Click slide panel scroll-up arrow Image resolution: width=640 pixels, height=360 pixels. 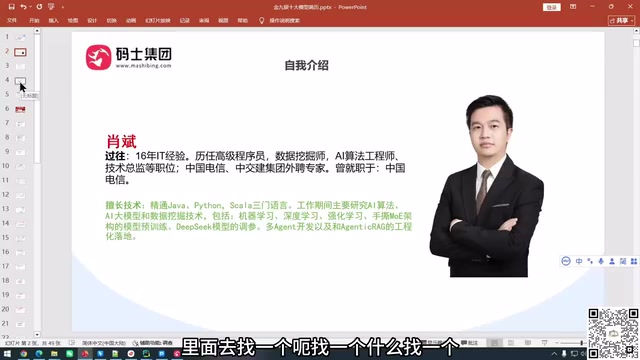click(37, 31)
